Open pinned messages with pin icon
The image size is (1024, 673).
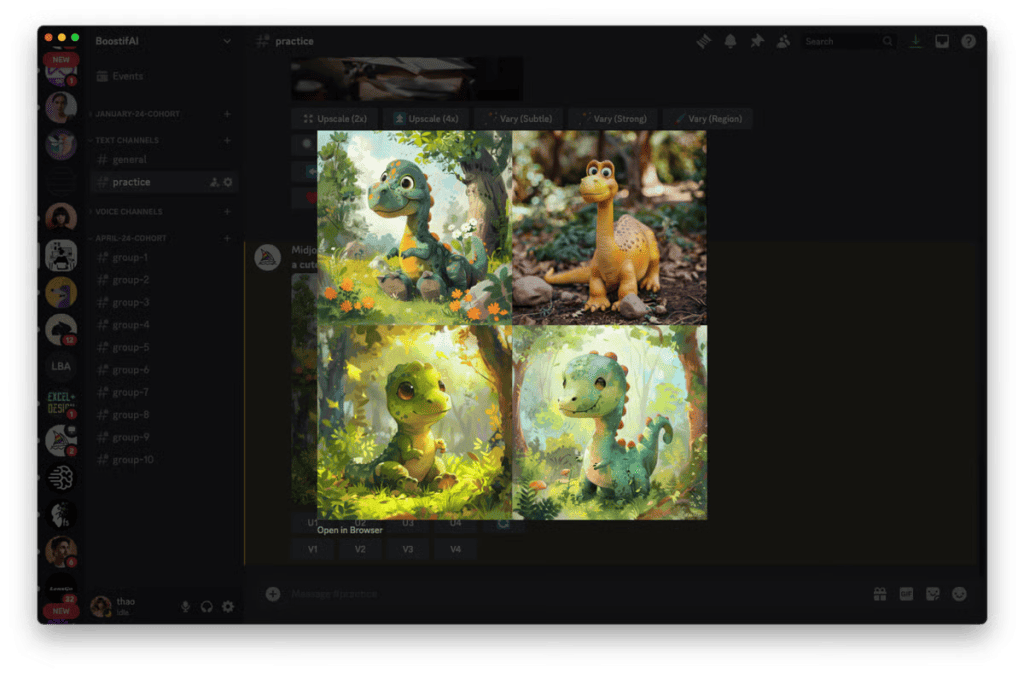(757, 41)
